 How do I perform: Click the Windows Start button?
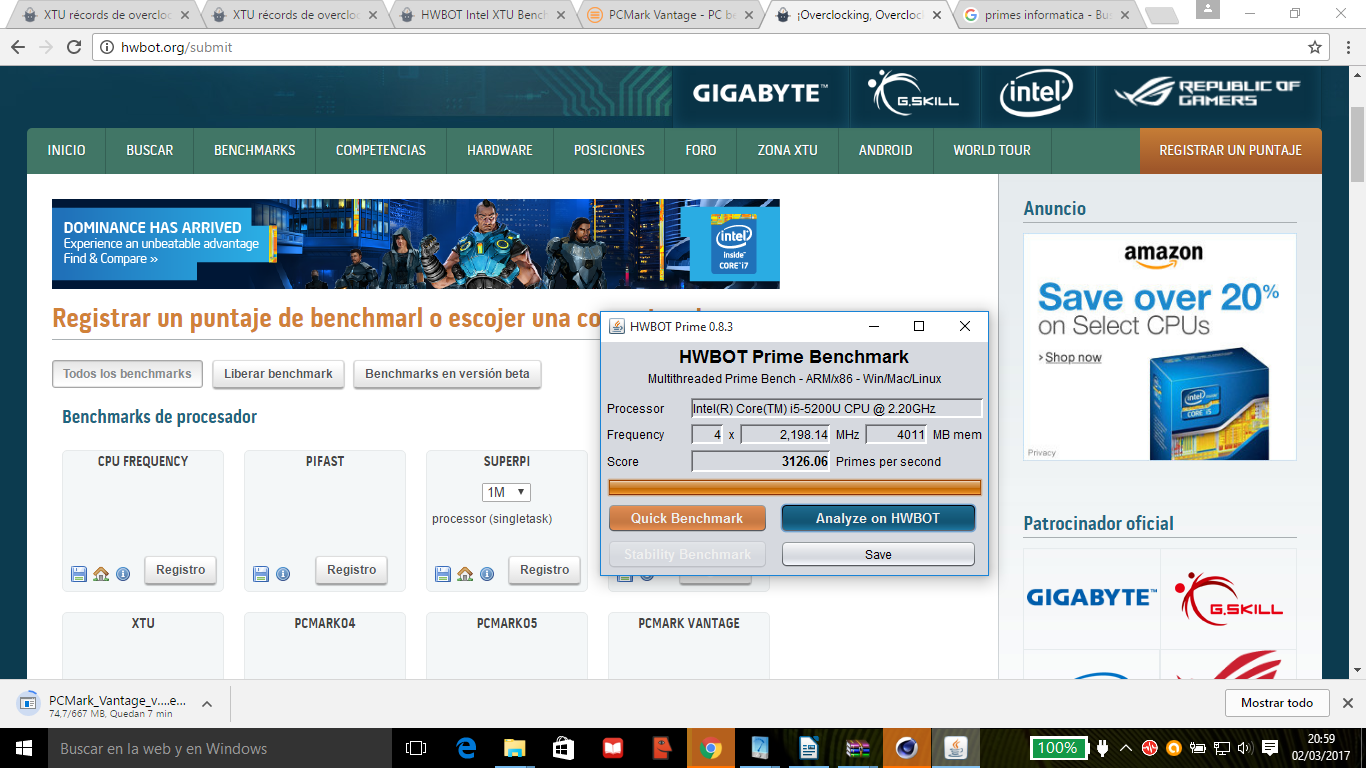(24, 748)
